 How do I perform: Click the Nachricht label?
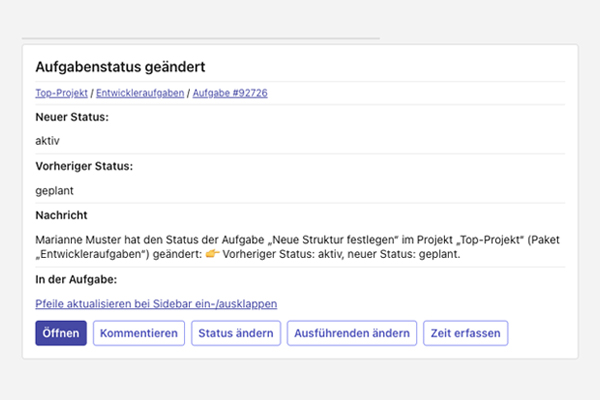pyautogui.click(x=61, y=215)
